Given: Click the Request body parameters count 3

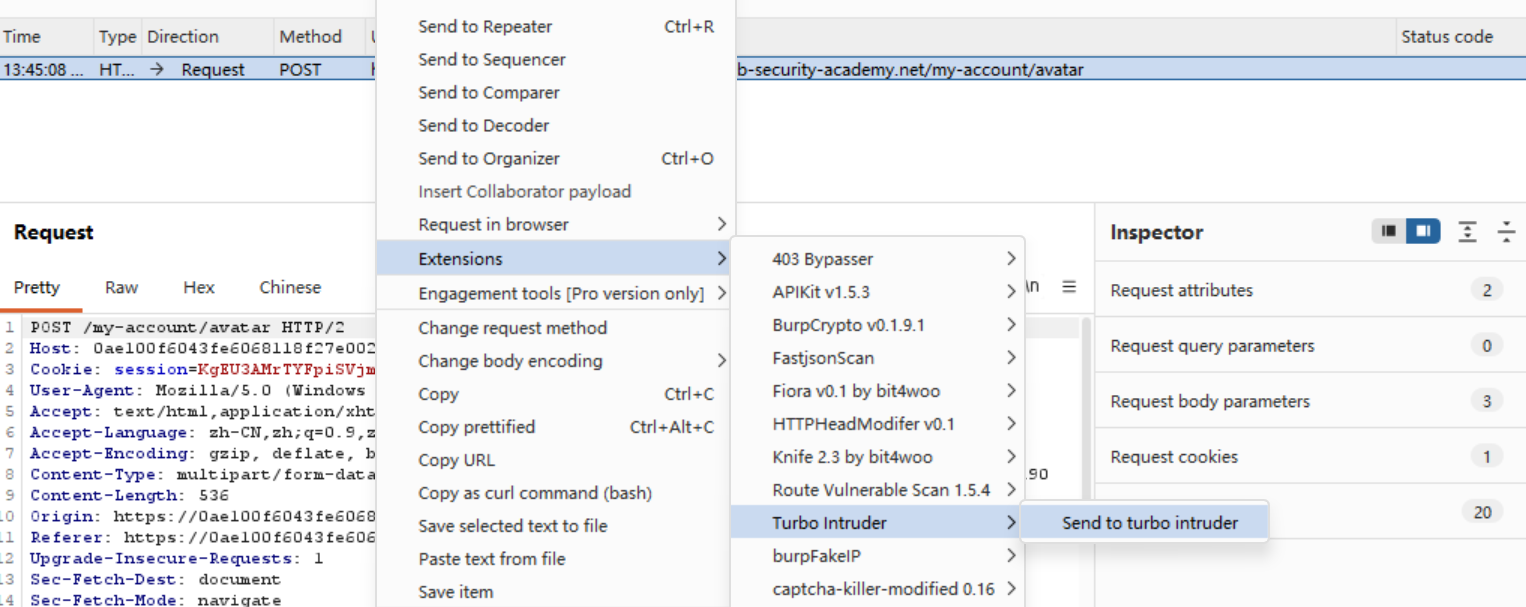Looking at the screenshot, I should pos(1486,402).
